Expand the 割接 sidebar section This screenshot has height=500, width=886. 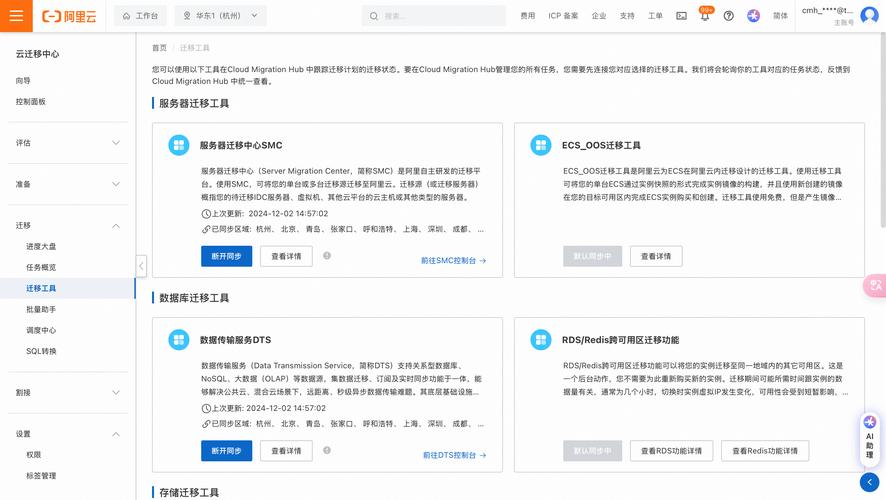click(68, 393)
